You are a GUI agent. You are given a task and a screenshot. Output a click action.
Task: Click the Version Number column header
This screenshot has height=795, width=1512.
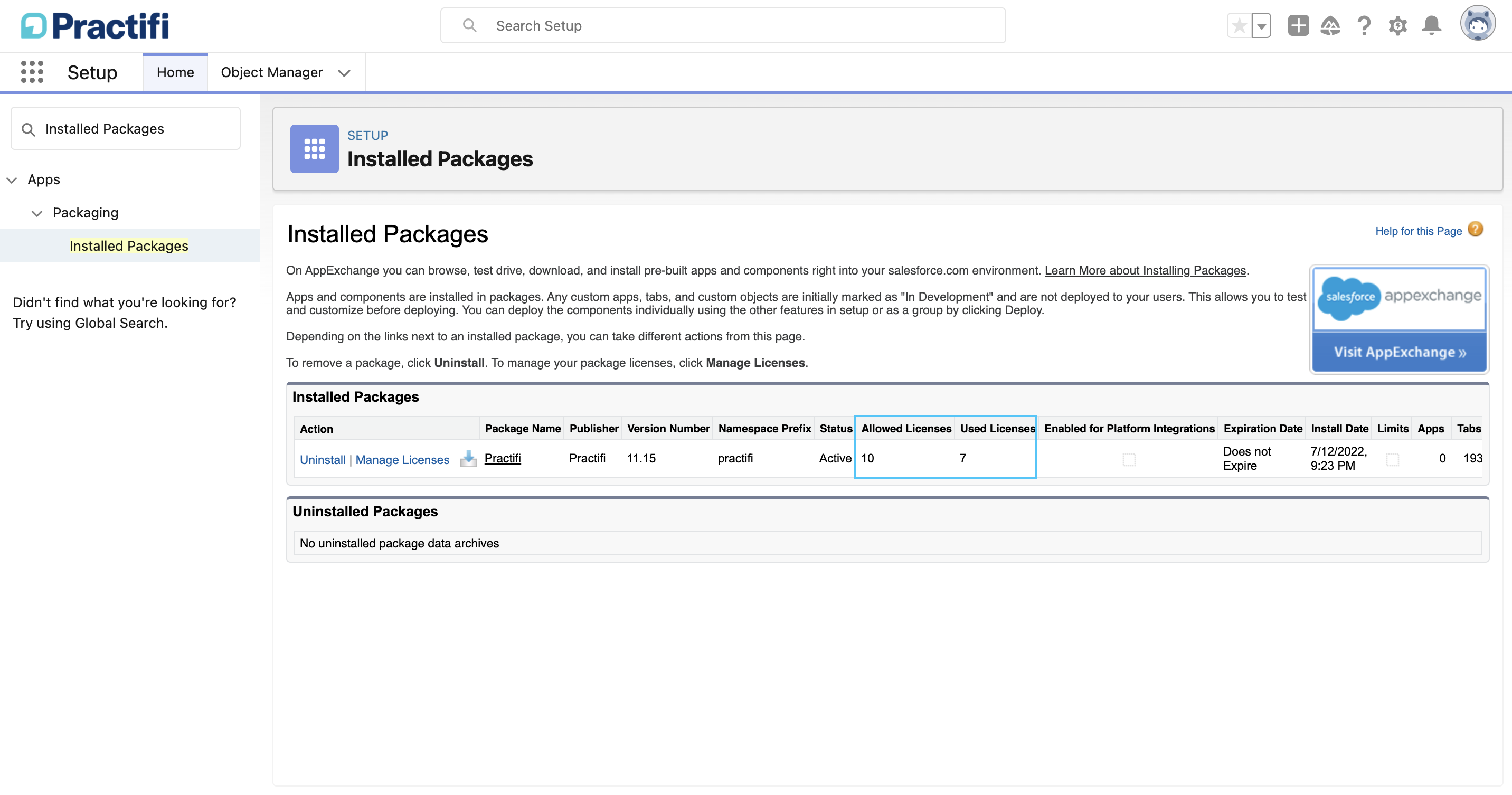[668, 429]
